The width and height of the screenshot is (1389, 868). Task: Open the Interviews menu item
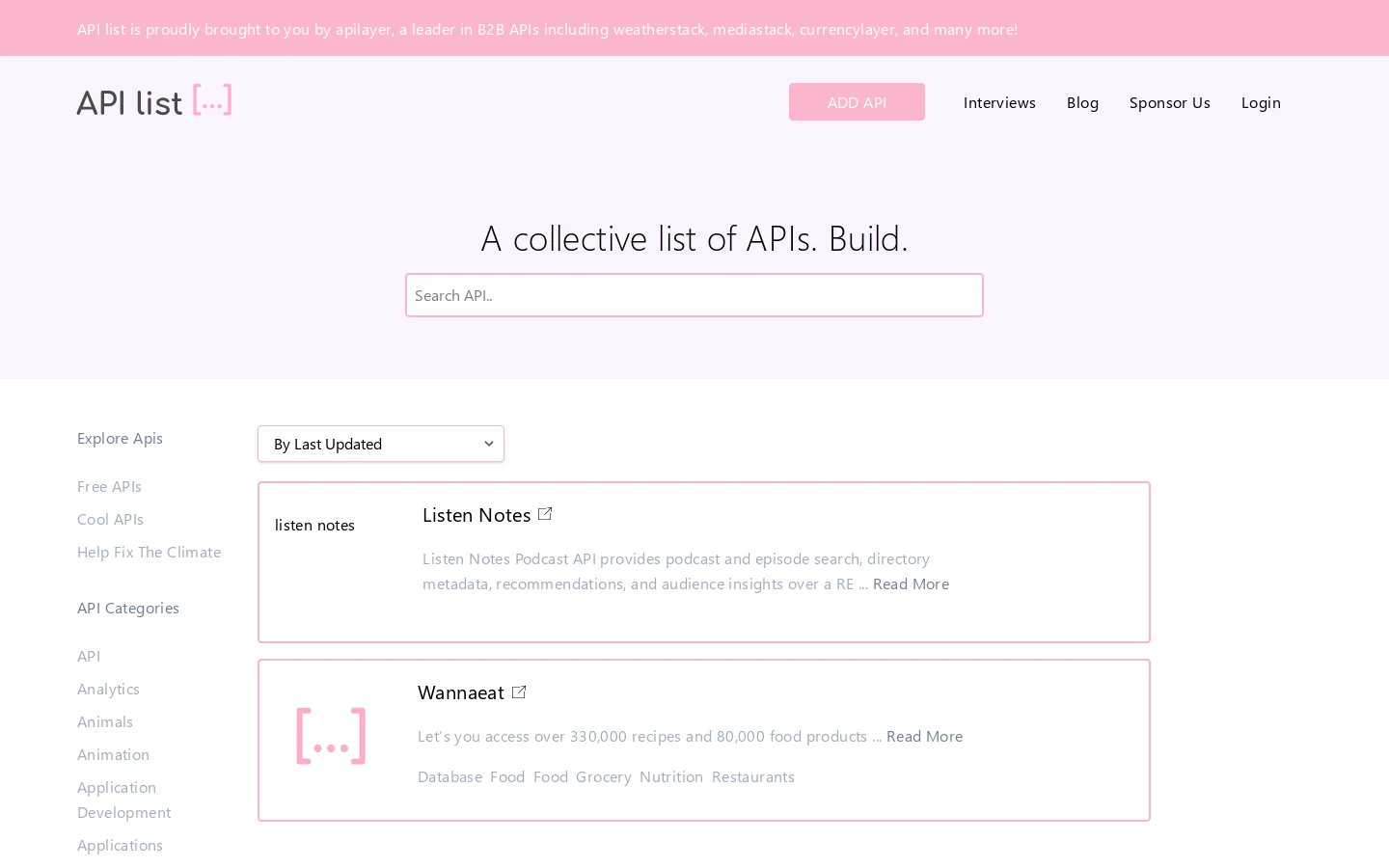click(x=999, y=102)
